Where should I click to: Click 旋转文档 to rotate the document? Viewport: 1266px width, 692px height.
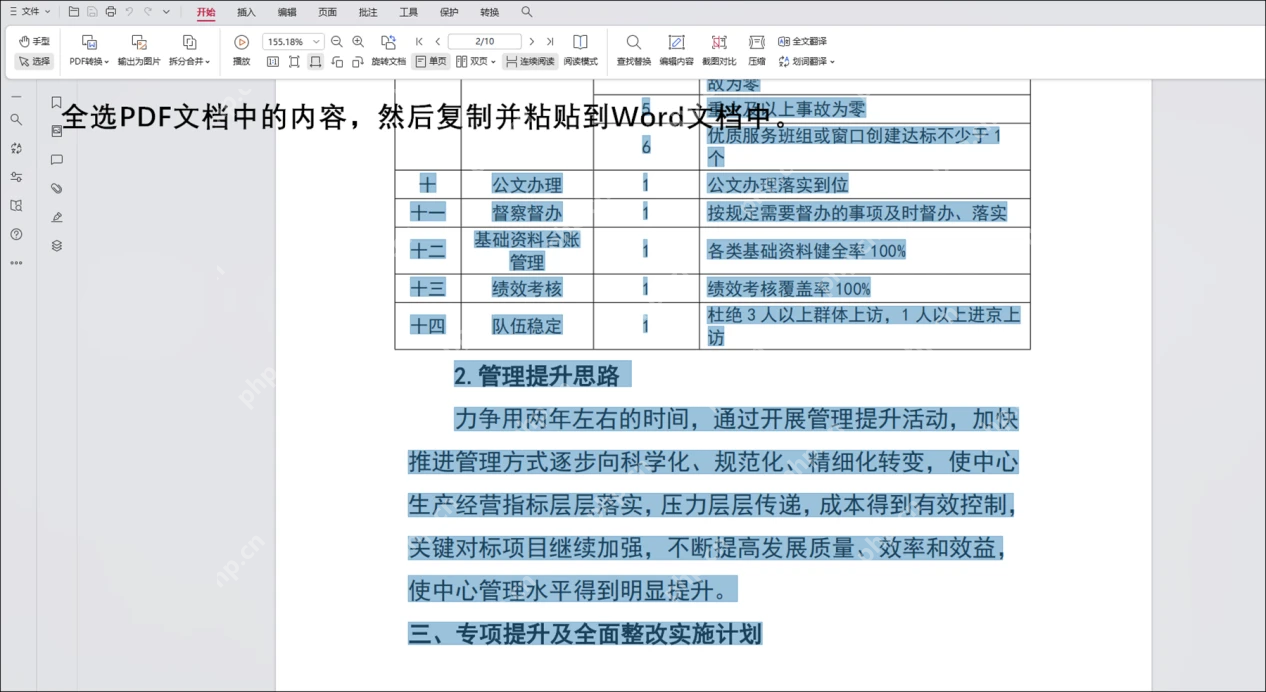tap(390, 61)
